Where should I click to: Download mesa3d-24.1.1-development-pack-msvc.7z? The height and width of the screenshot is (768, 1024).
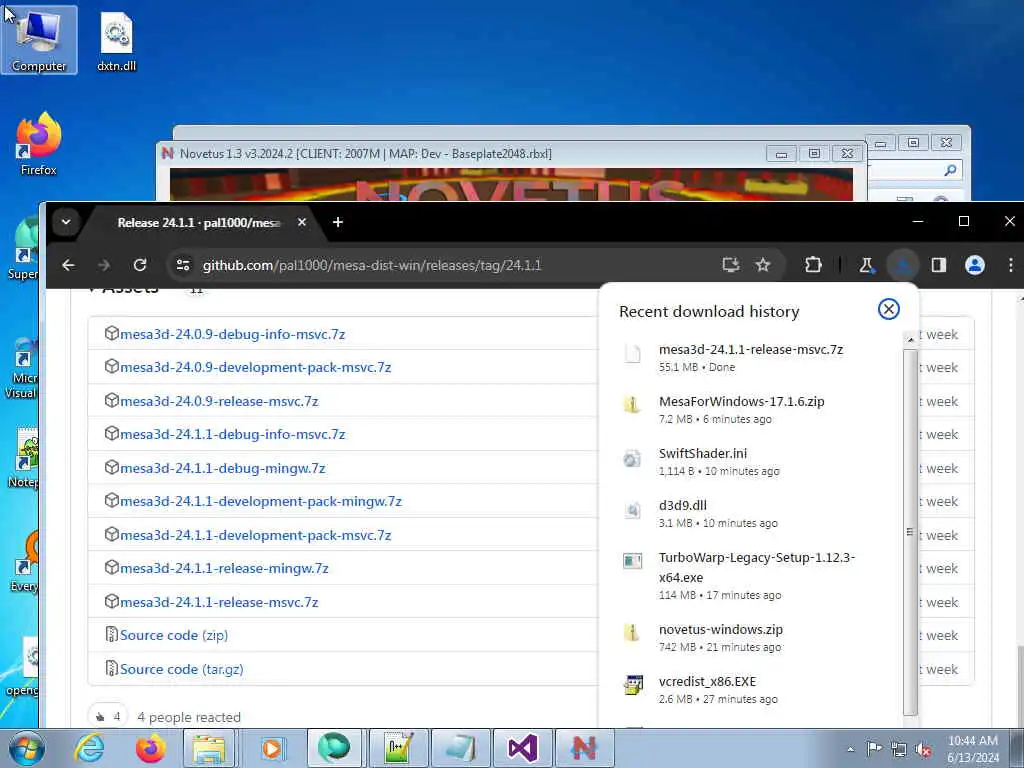coord(255,535)
